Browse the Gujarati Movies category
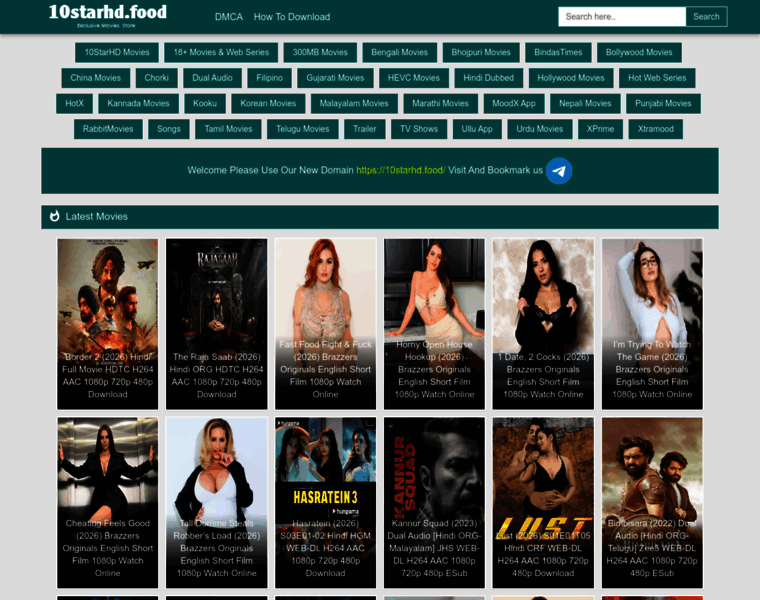 [335, 78]
